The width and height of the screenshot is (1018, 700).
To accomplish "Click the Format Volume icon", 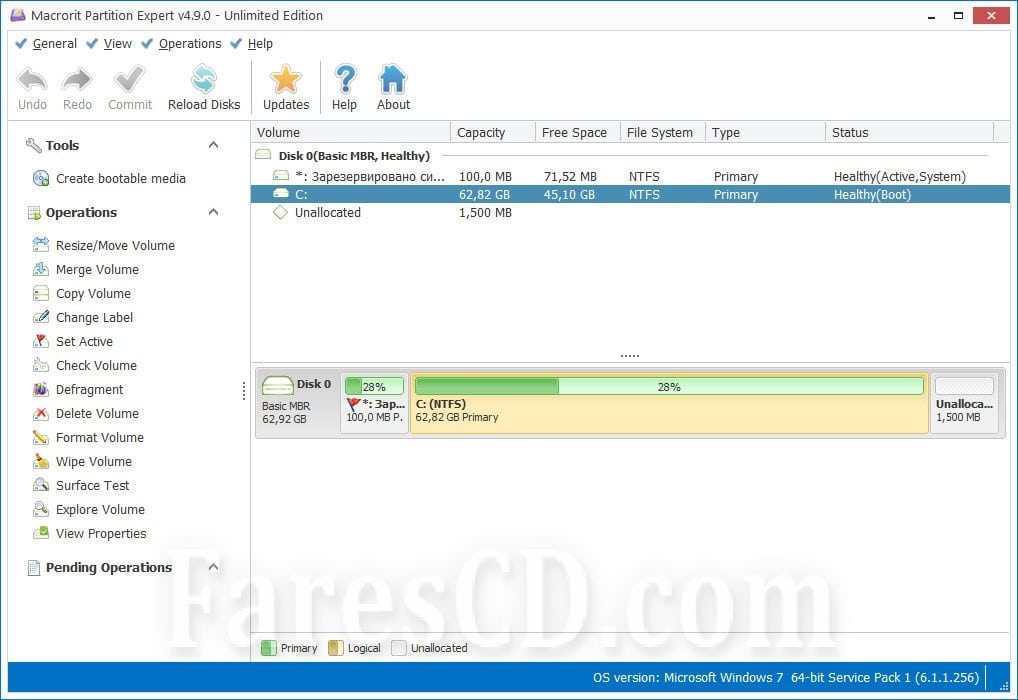I will pyautogui.click(x=41, y=437).
